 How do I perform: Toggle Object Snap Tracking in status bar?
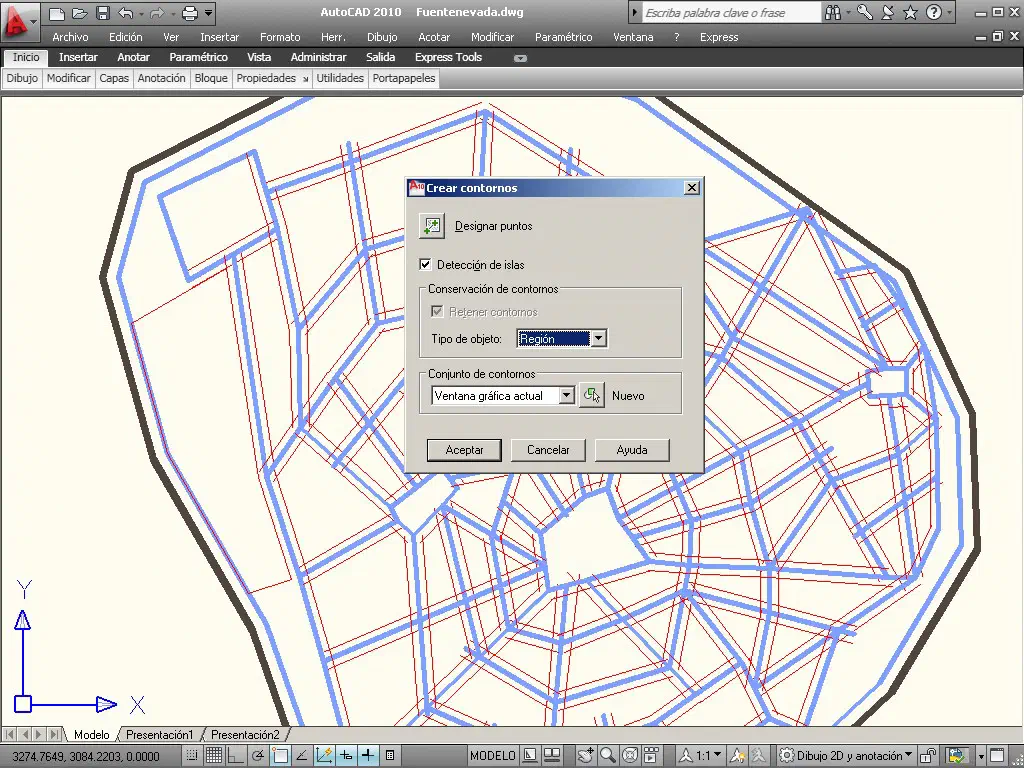tap(302, 756)
